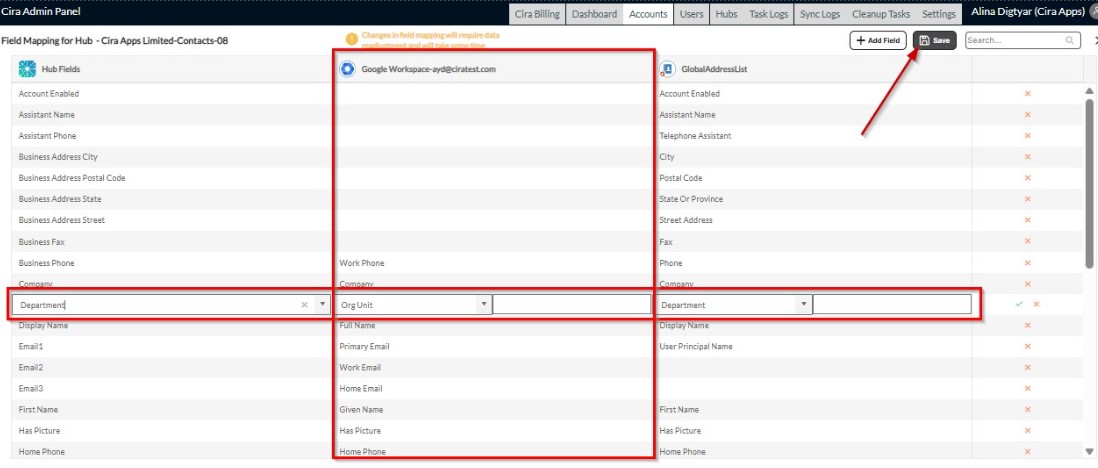Delete mapping for Assistant Name row

coord(1027,114)
